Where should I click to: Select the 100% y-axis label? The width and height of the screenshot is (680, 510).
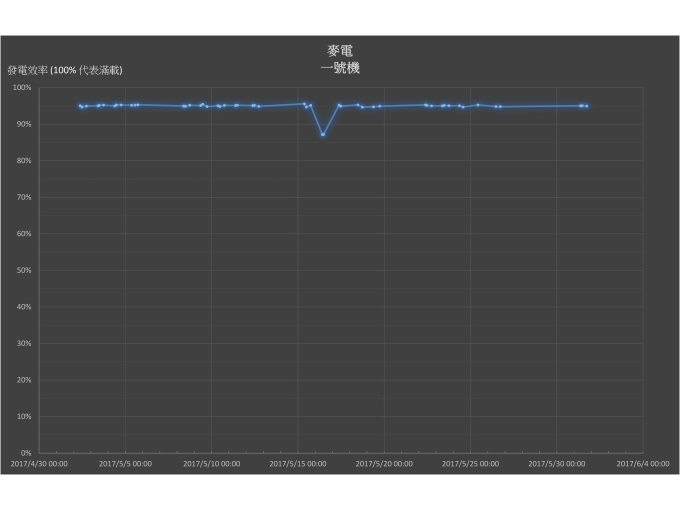click(x=23, y=88)
